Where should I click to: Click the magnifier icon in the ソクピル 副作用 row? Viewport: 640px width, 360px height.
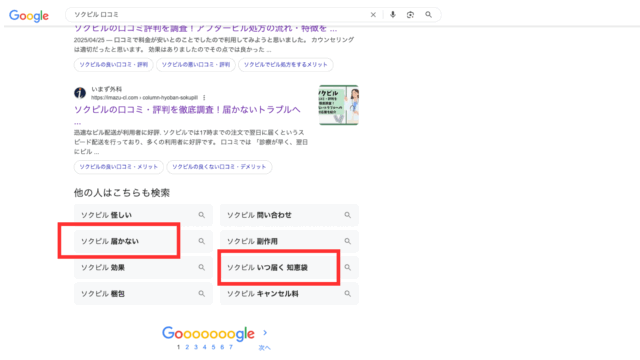(347, 241)
